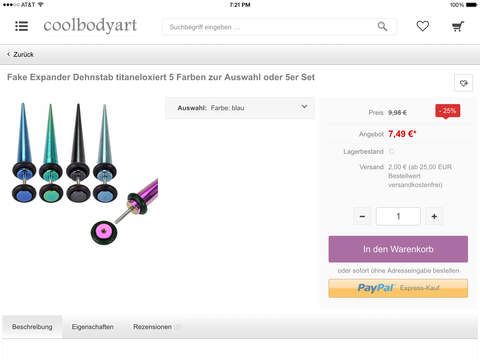480x360 pixels.
Task: Tap the back chevron next to Zurück
Action: [x=9, y=54]
